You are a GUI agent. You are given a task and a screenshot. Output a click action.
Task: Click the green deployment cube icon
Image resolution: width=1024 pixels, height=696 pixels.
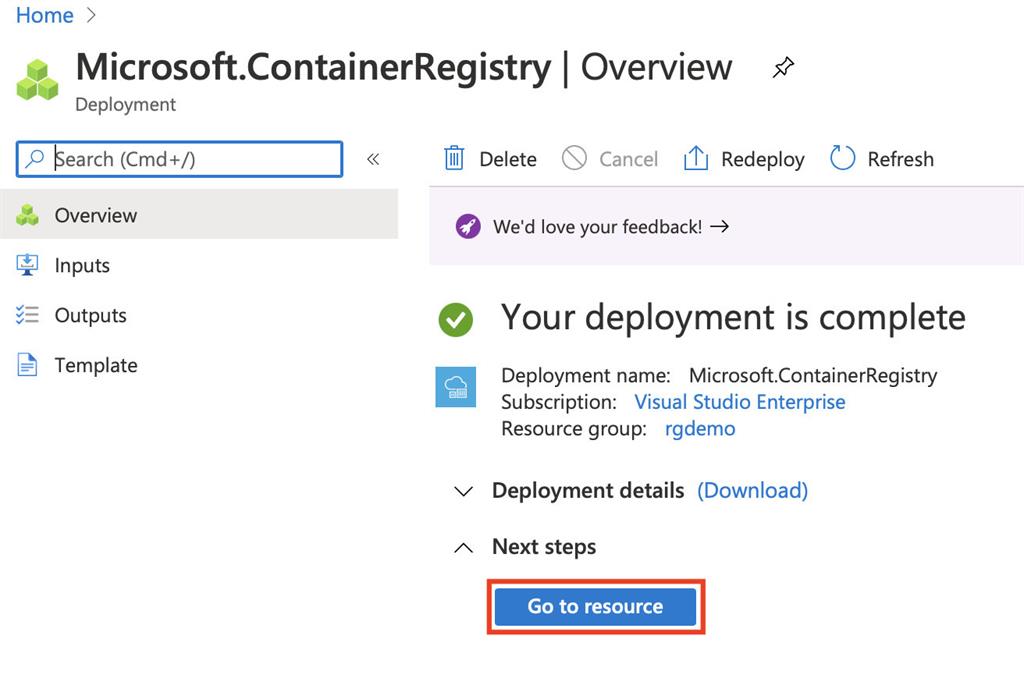pos(36,76)
